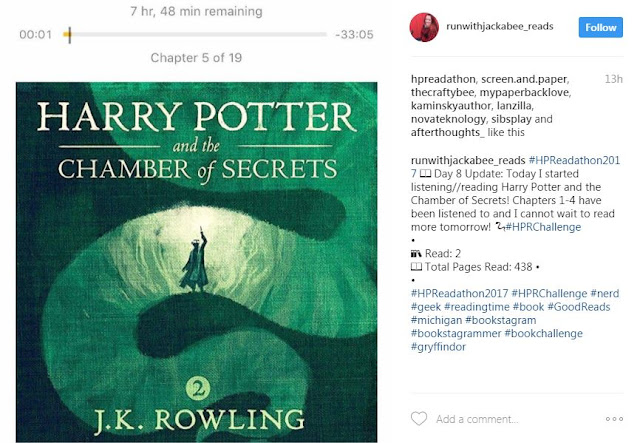The image size is (640, 443).
Task: Open the Harry Potter audiobook cover image
Action: pos(196,262)
